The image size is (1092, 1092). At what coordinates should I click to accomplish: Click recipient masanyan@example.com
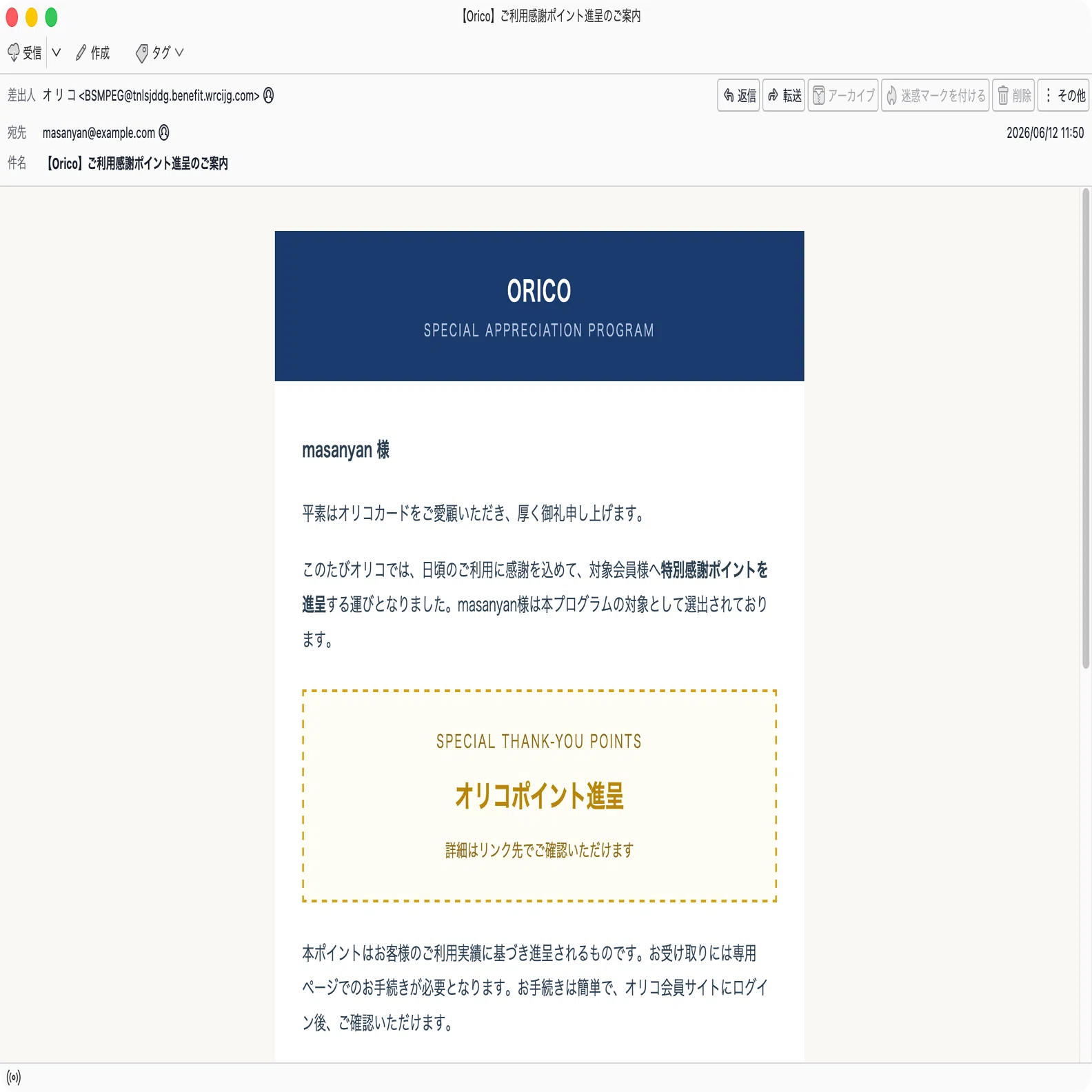(99, 133)
